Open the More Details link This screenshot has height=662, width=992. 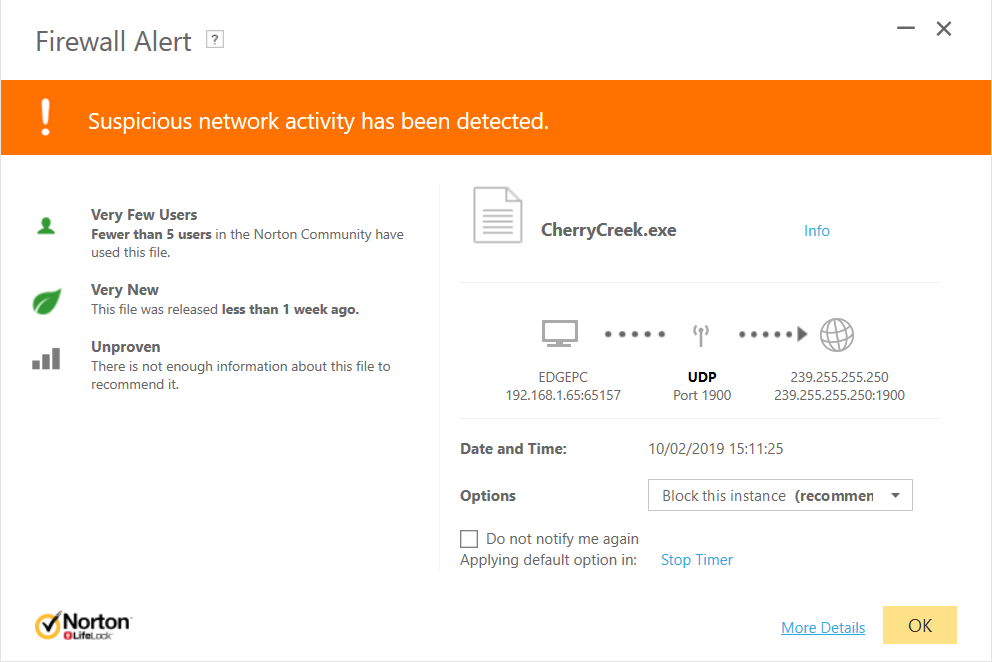823,628
